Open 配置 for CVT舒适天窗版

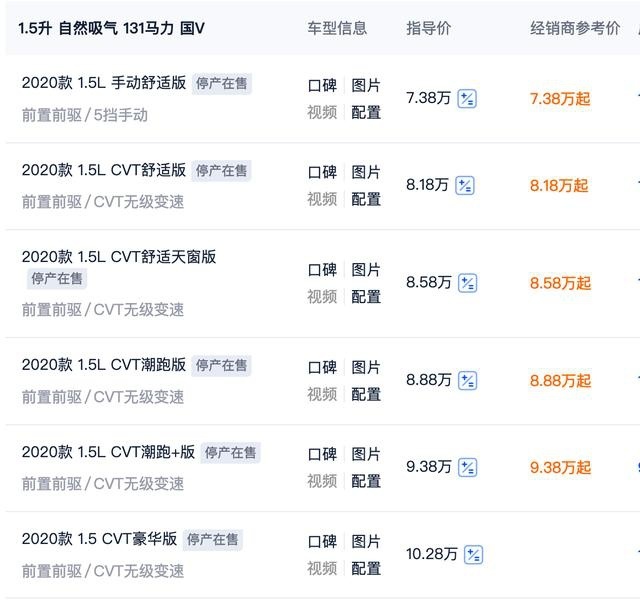pyautogui.click(x=366, y=297)
